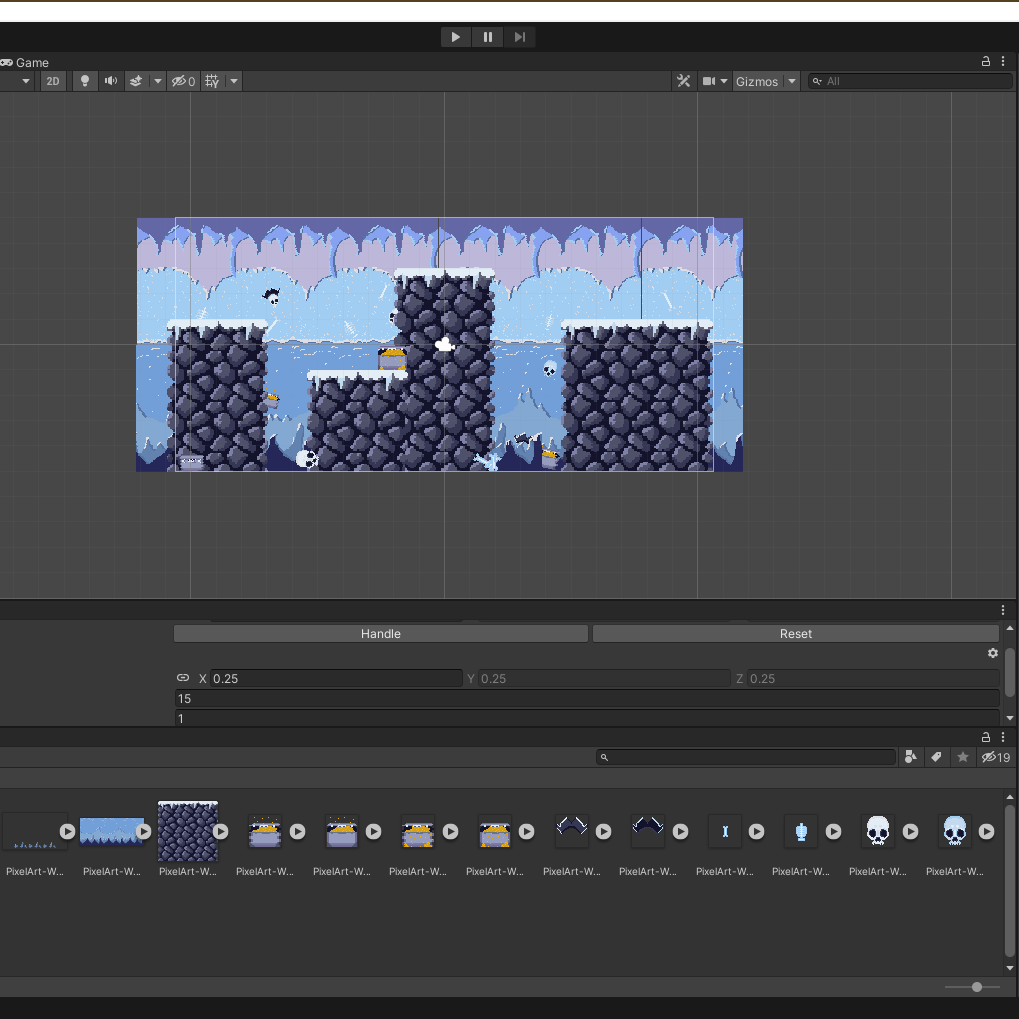Toggle scene audio with the speaker icon

tap(111, 81)
